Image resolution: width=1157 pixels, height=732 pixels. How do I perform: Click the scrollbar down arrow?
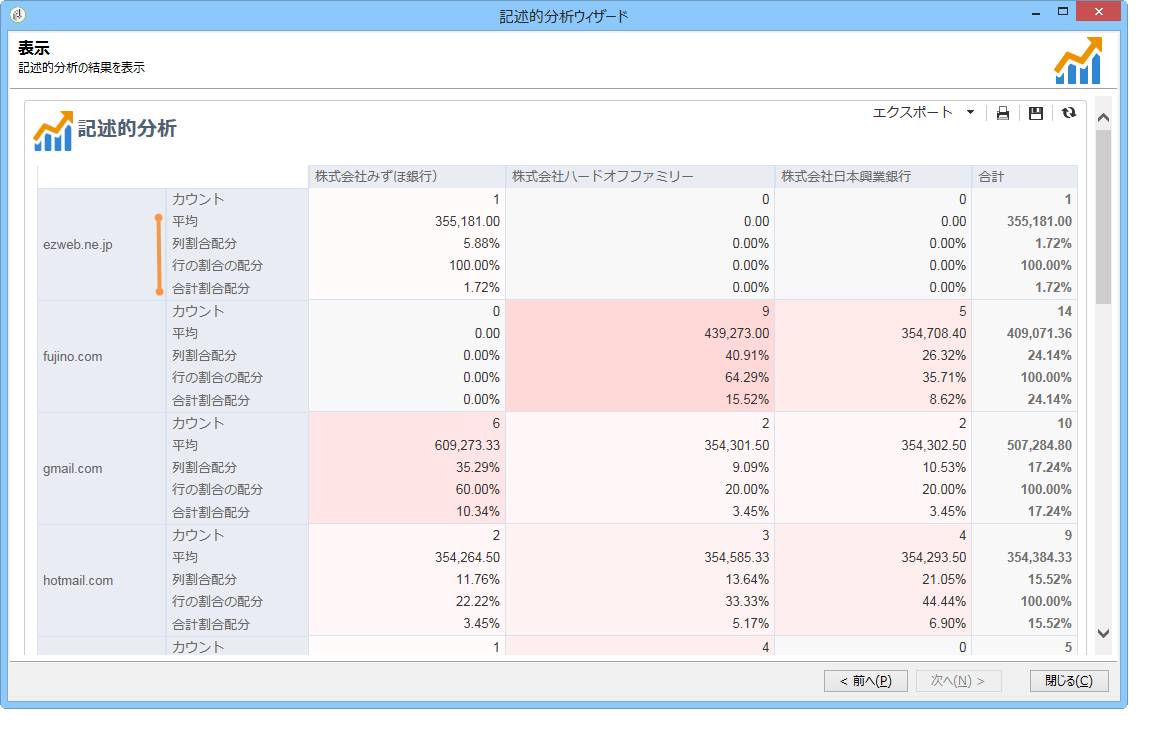tap(1103, 633)
